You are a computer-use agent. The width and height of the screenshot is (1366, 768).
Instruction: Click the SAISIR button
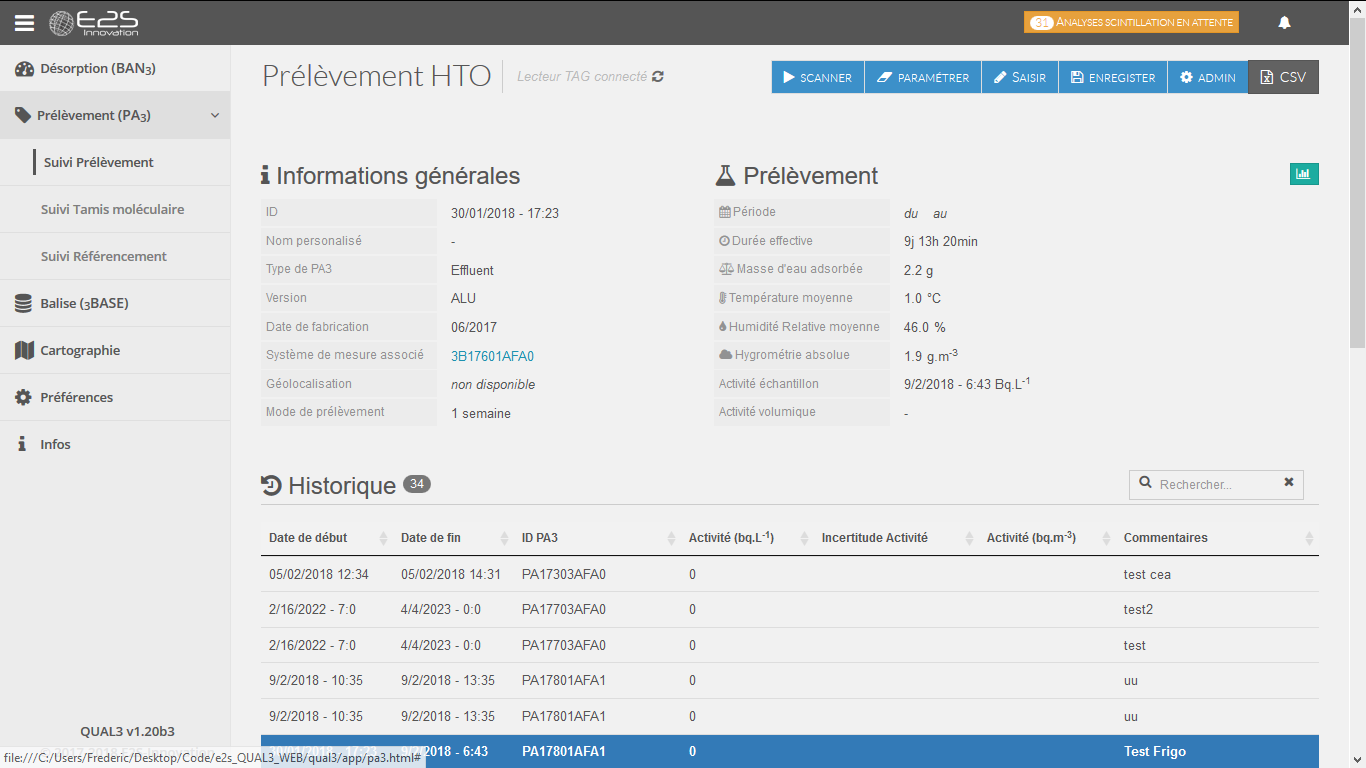pyautogui.click(x=1019, y=77)
